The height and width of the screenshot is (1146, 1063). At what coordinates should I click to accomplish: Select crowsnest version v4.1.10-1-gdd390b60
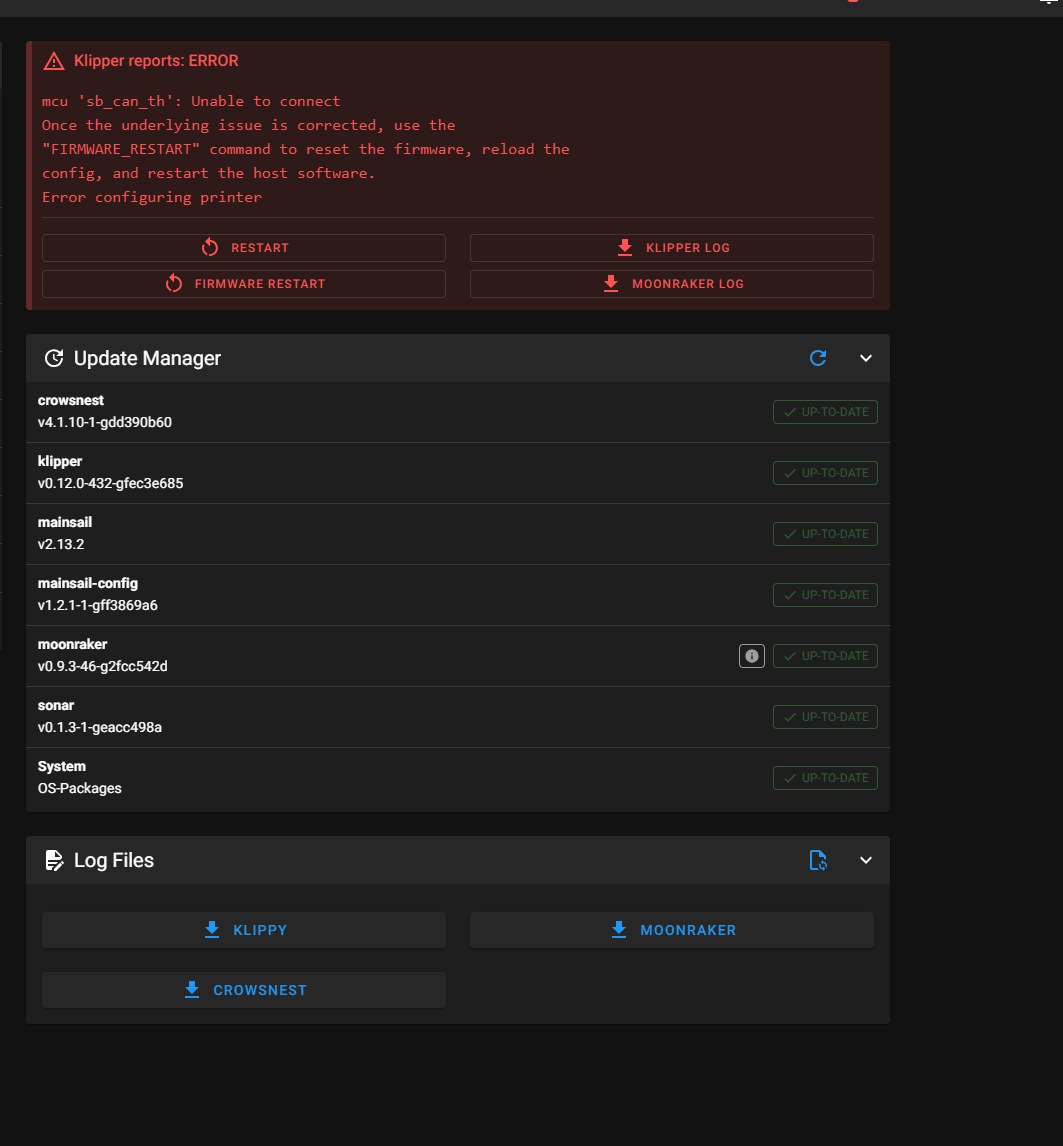(105, 422)
